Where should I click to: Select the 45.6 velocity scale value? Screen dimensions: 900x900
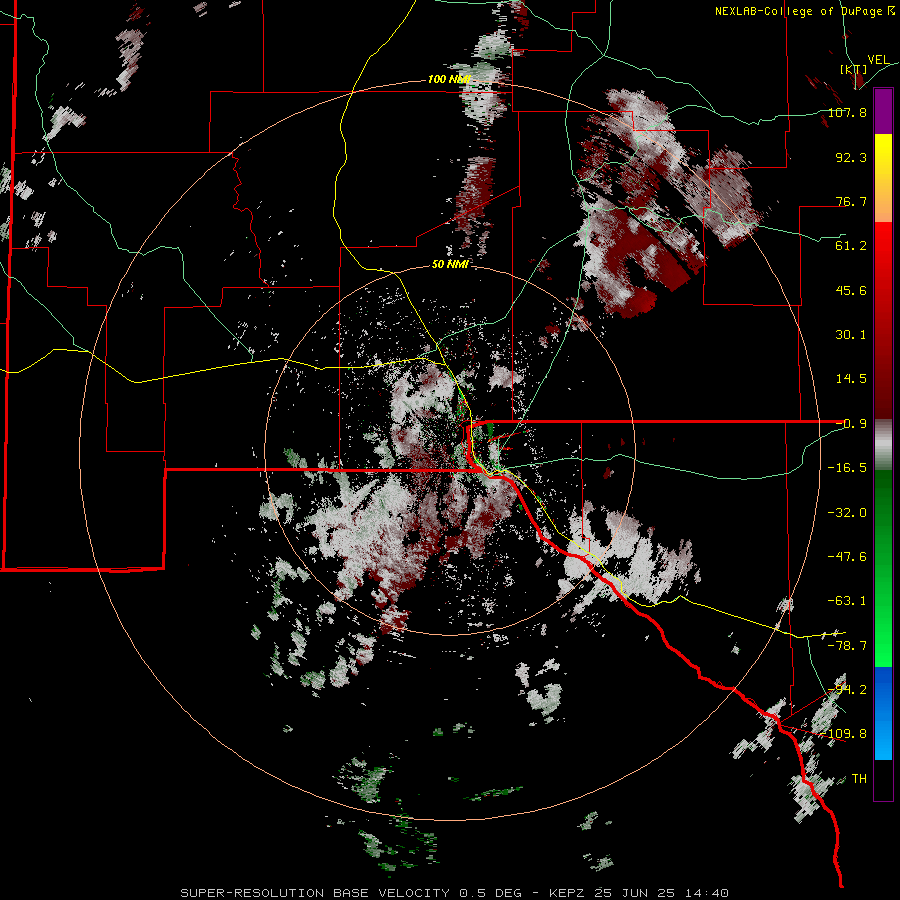tap(851, 290)
